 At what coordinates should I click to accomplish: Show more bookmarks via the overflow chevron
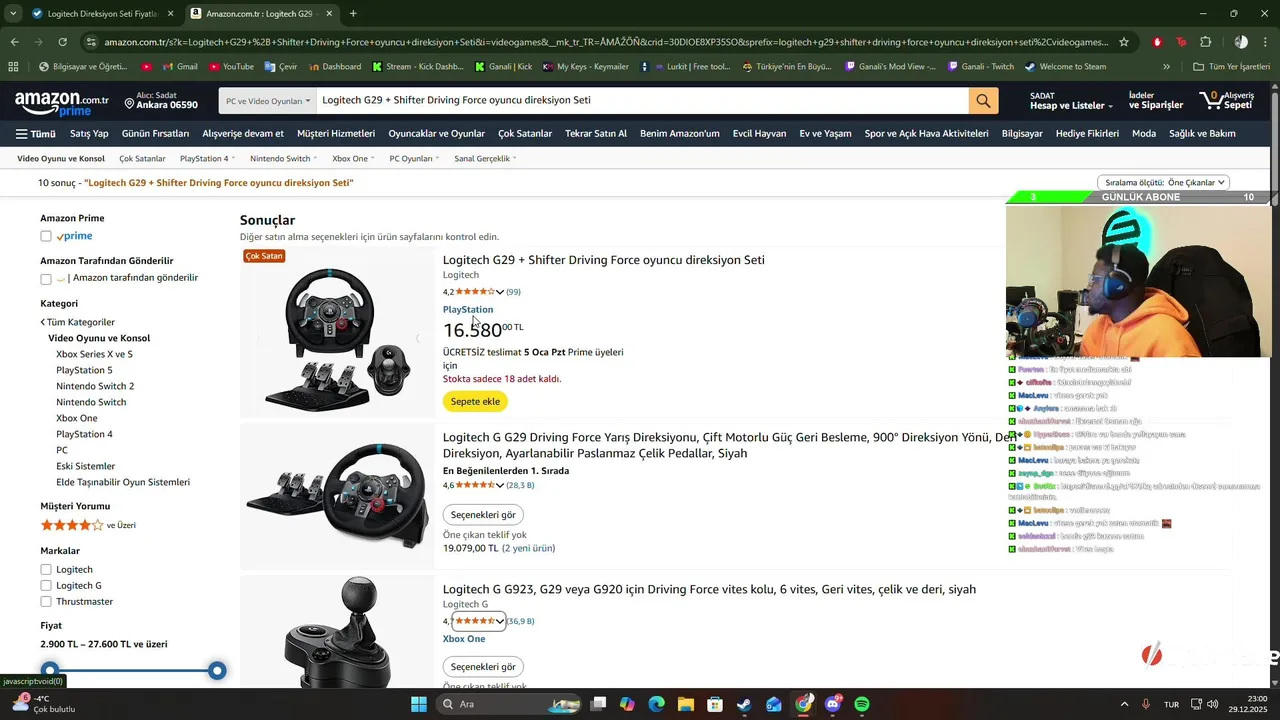click(x=1166, y=67)
